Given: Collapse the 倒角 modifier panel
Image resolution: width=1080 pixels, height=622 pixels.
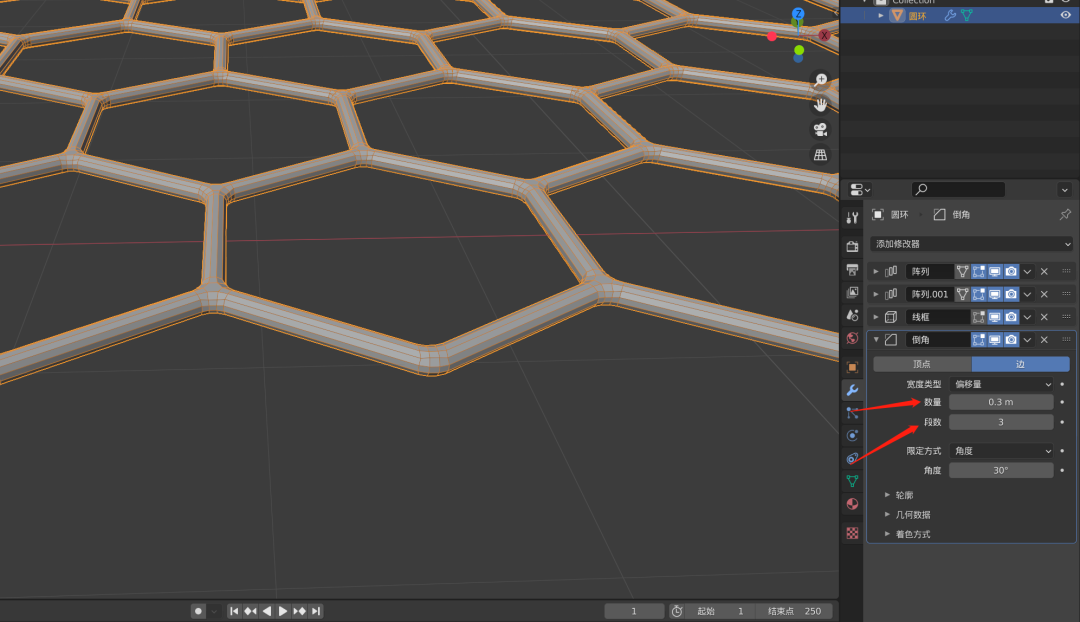Looking at the screenshot, I should [876, 340].
